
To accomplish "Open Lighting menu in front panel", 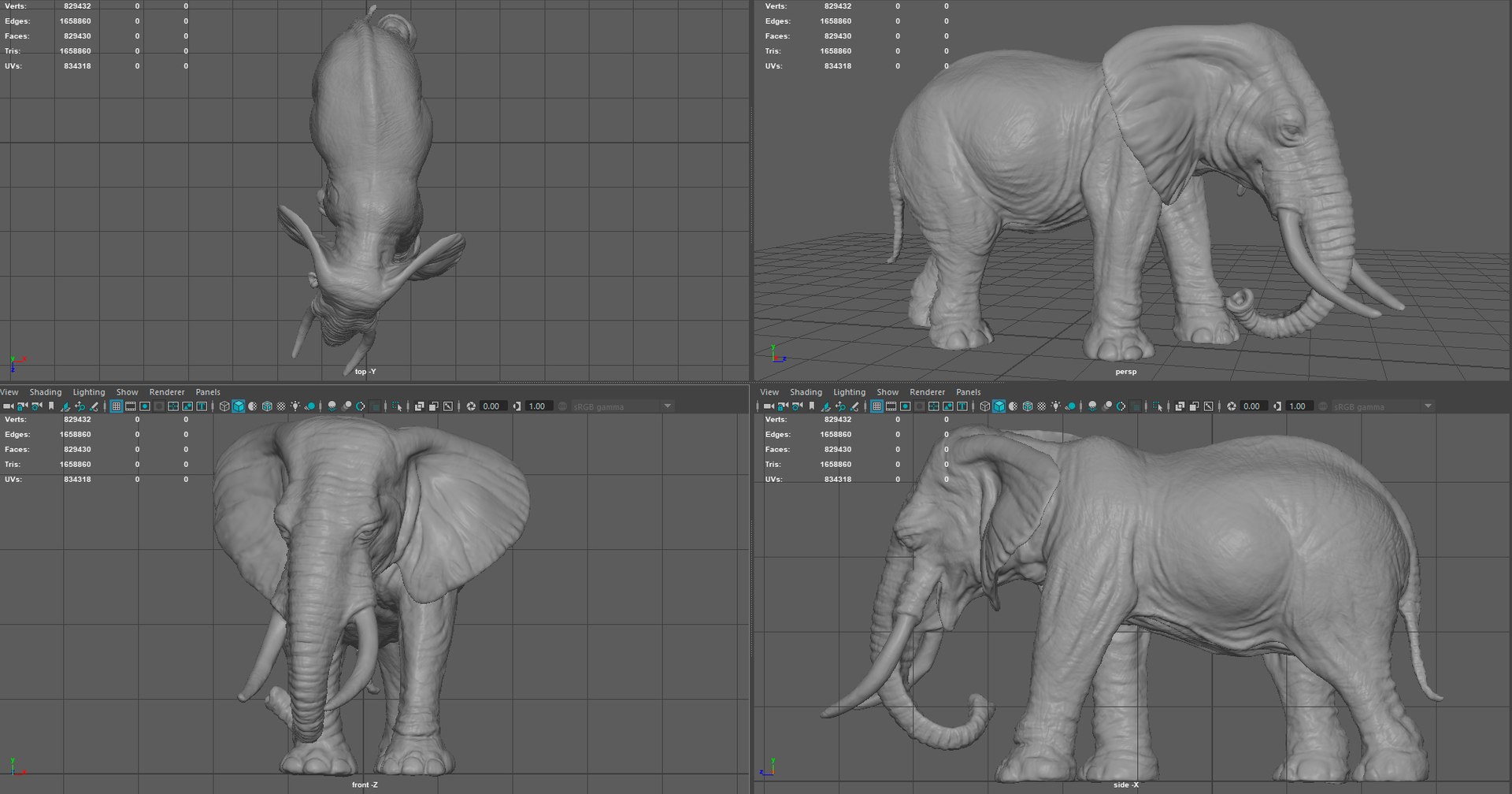I will [89, 391].
